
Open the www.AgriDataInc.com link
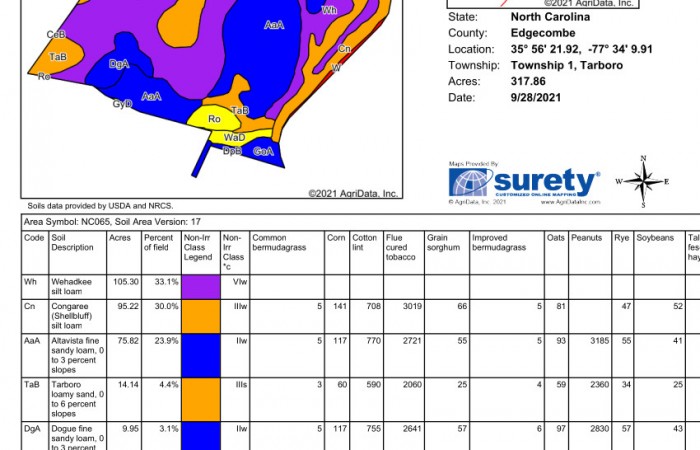pos(570,202)
